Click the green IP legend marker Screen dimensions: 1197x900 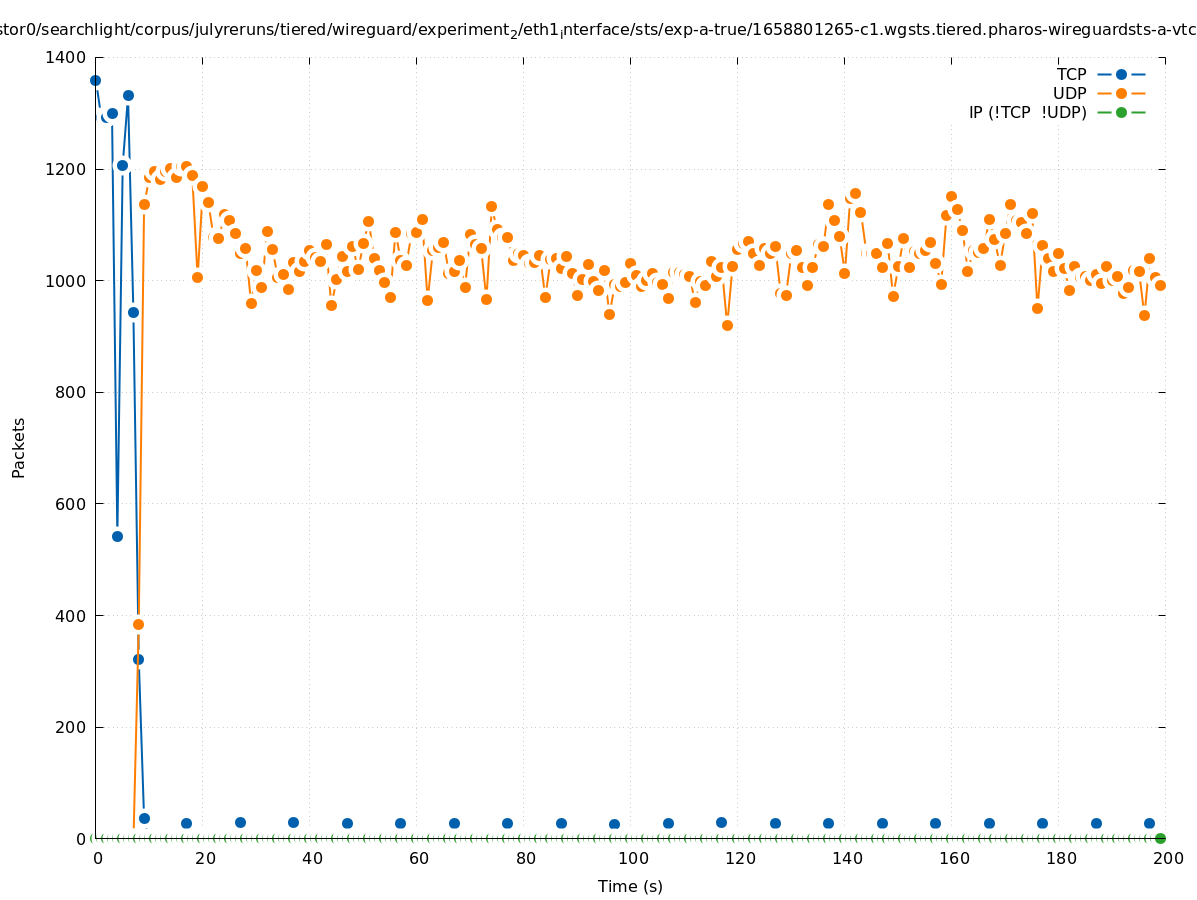(x=1121, y=112)
